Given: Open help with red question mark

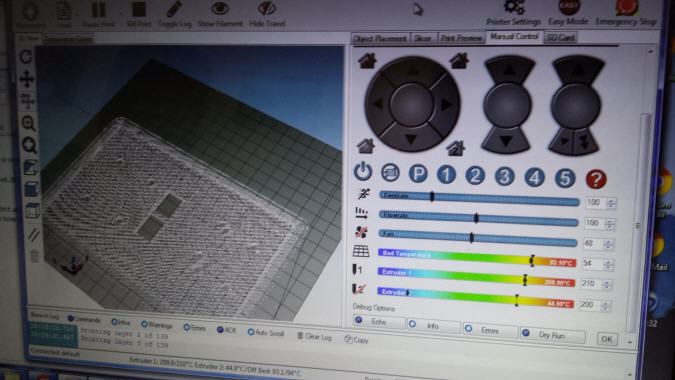Looking at the screenshot, I should coord(596,179).
